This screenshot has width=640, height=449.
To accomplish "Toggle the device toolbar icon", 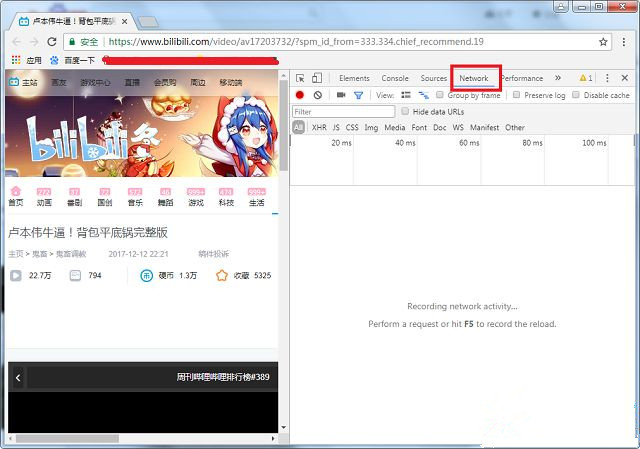I will click(x=317, y=78).
